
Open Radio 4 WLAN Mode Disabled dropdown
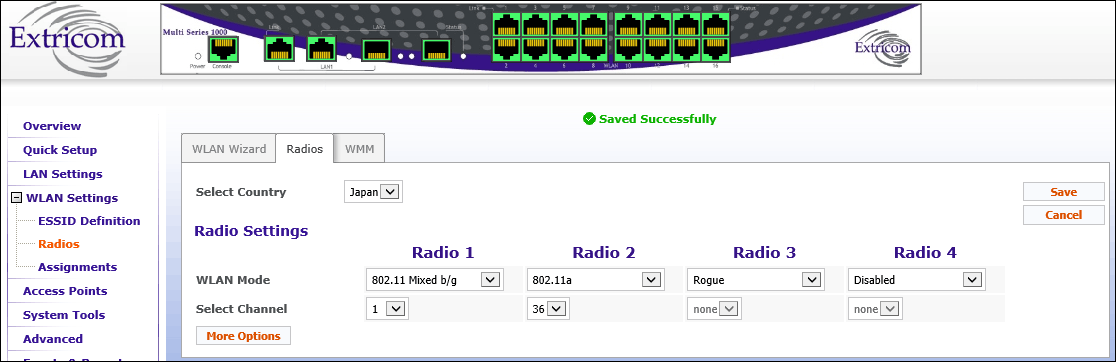[917, 280]
